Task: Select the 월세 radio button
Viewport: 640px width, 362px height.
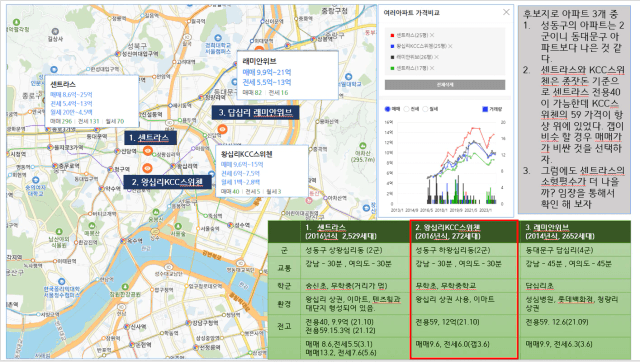Action: click(x=425, y=109)
